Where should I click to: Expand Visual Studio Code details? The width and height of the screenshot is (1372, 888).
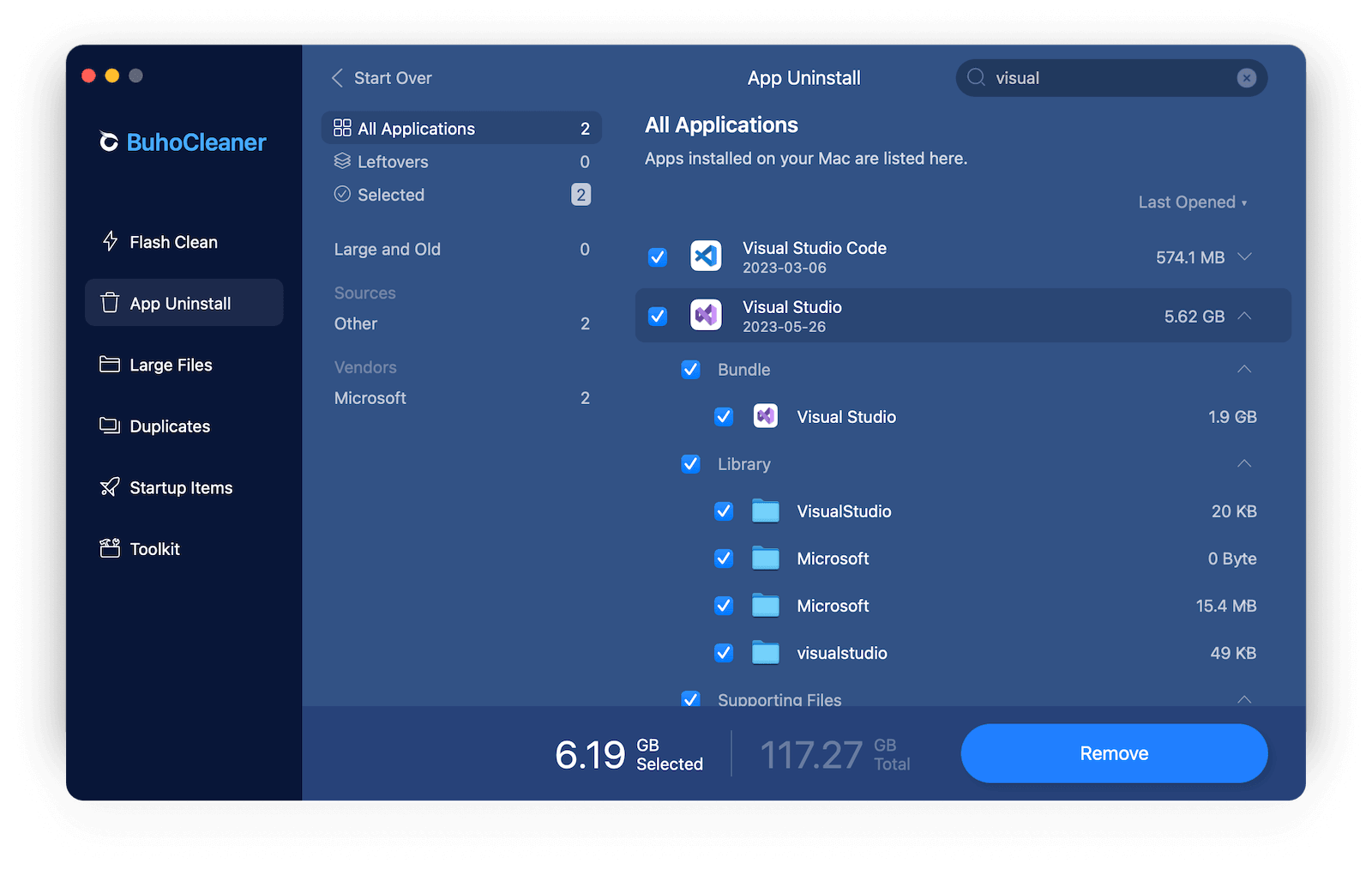click(x=1244, y=257)
